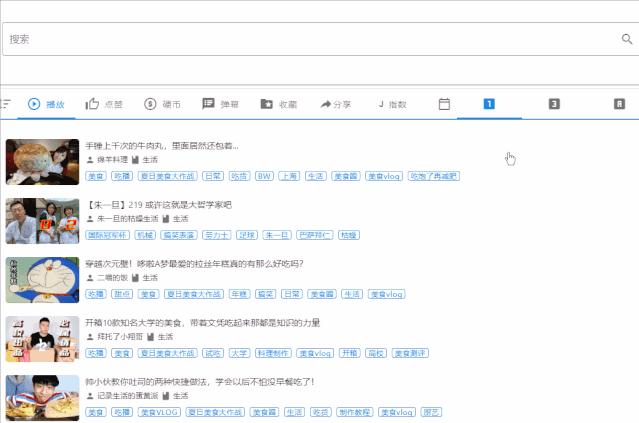Open the 朱一旦 219 video thumbnail
Screen dimensions: 639x423
pos(42,221)
